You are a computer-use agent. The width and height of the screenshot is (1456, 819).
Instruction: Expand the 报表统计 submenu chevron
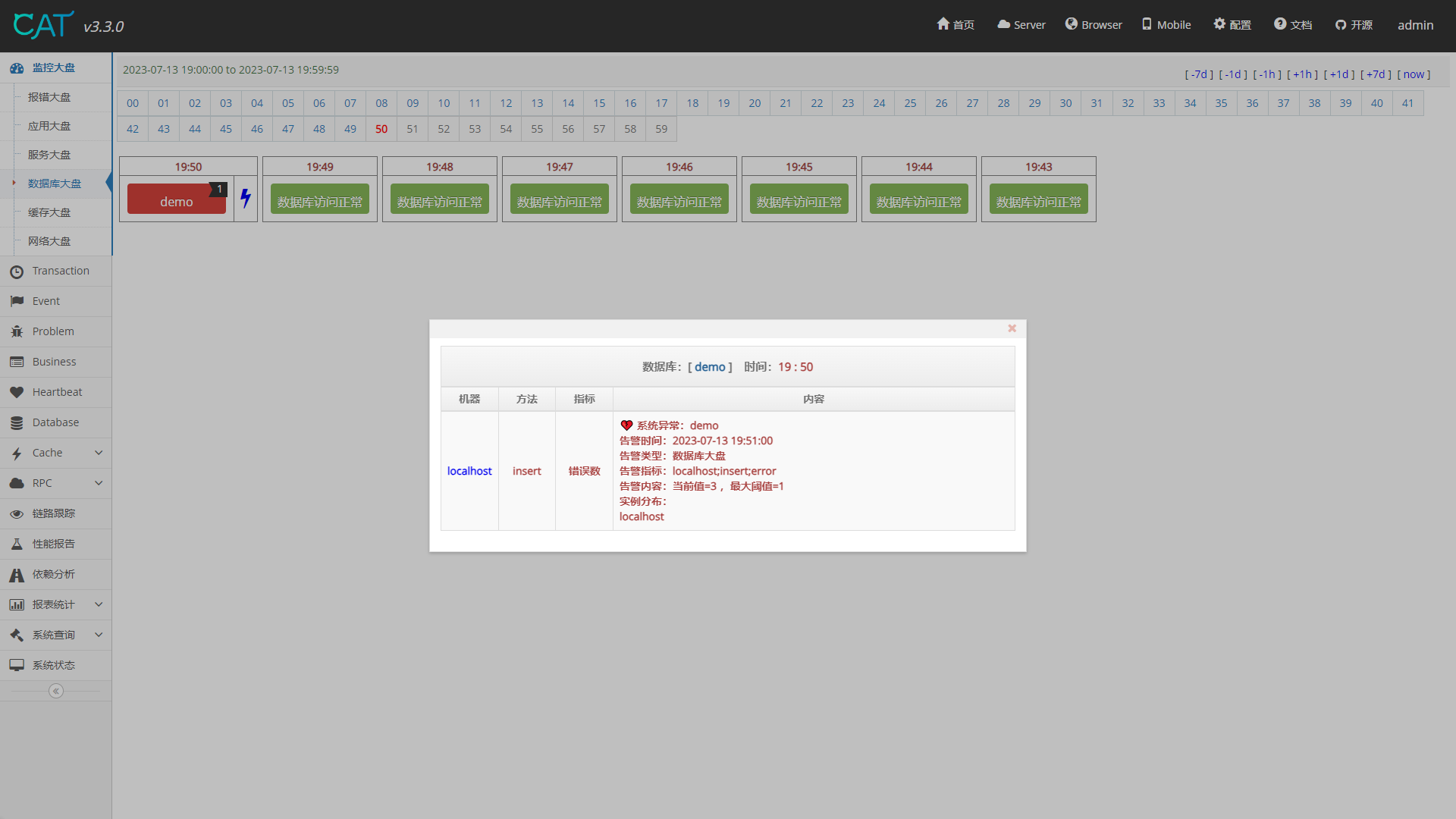point(99,604)
